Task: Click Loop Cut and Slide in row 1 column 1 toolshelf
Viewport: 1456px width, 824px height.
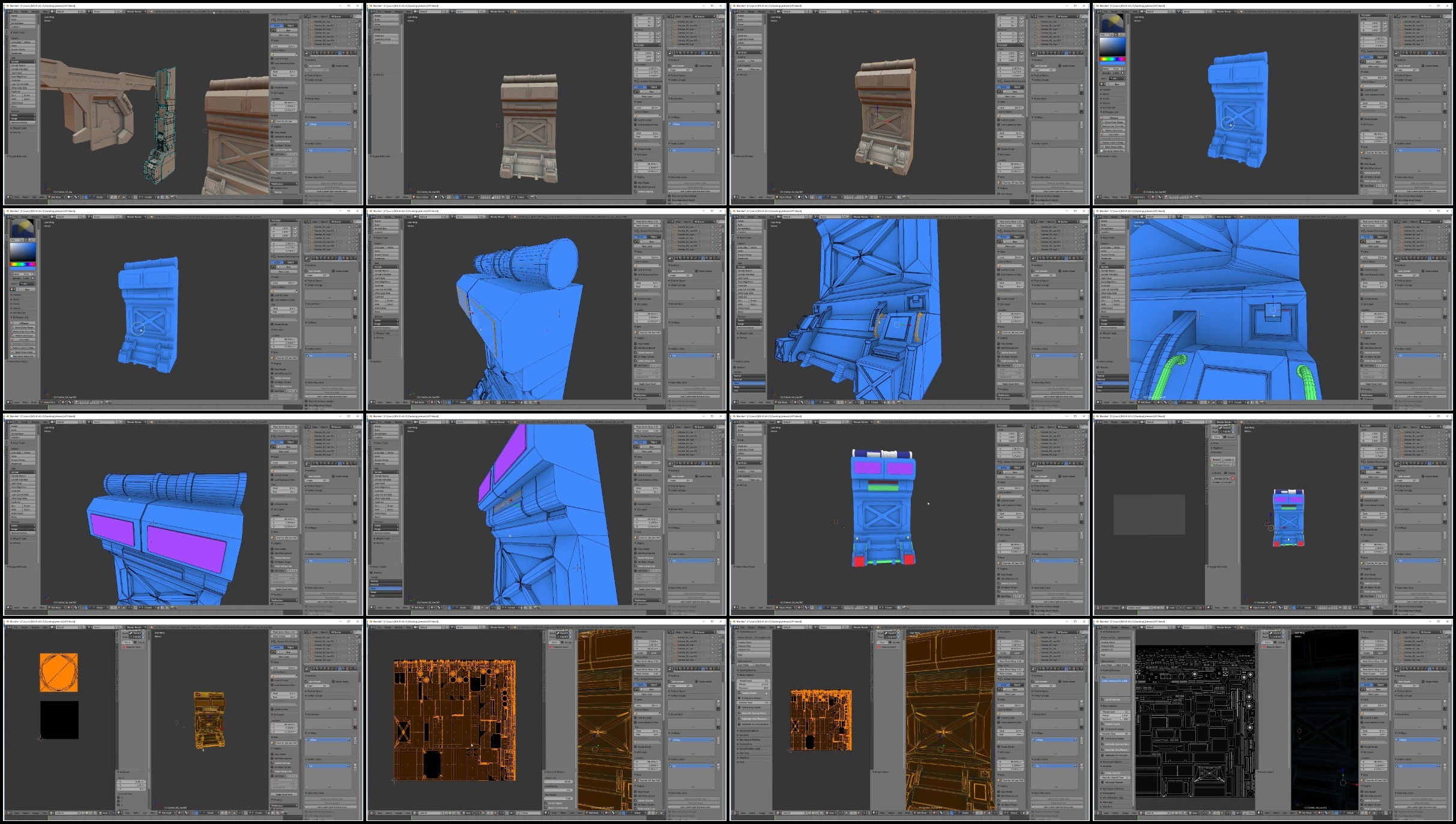Action: coord(22,84)
